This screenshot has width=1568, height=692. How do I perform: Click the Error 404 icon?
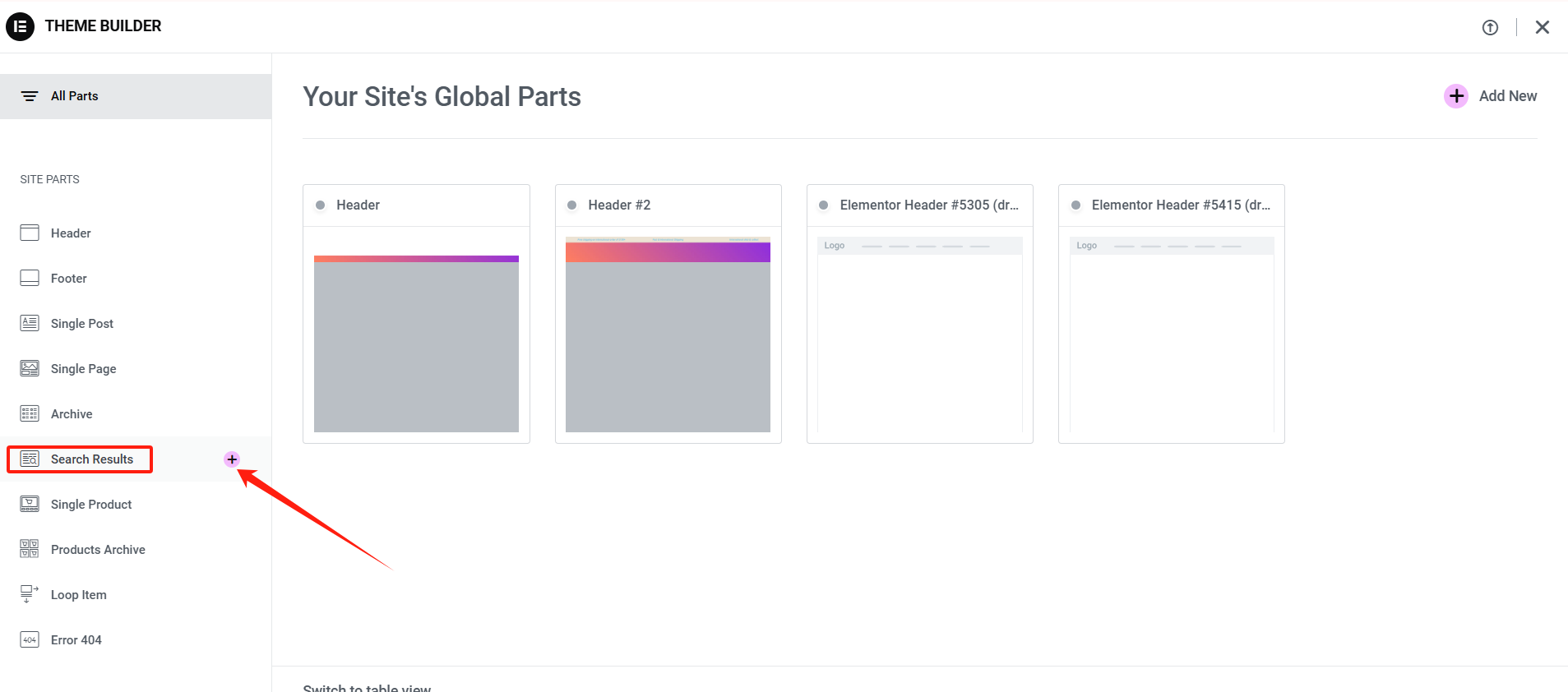click(x=30, y=640)
